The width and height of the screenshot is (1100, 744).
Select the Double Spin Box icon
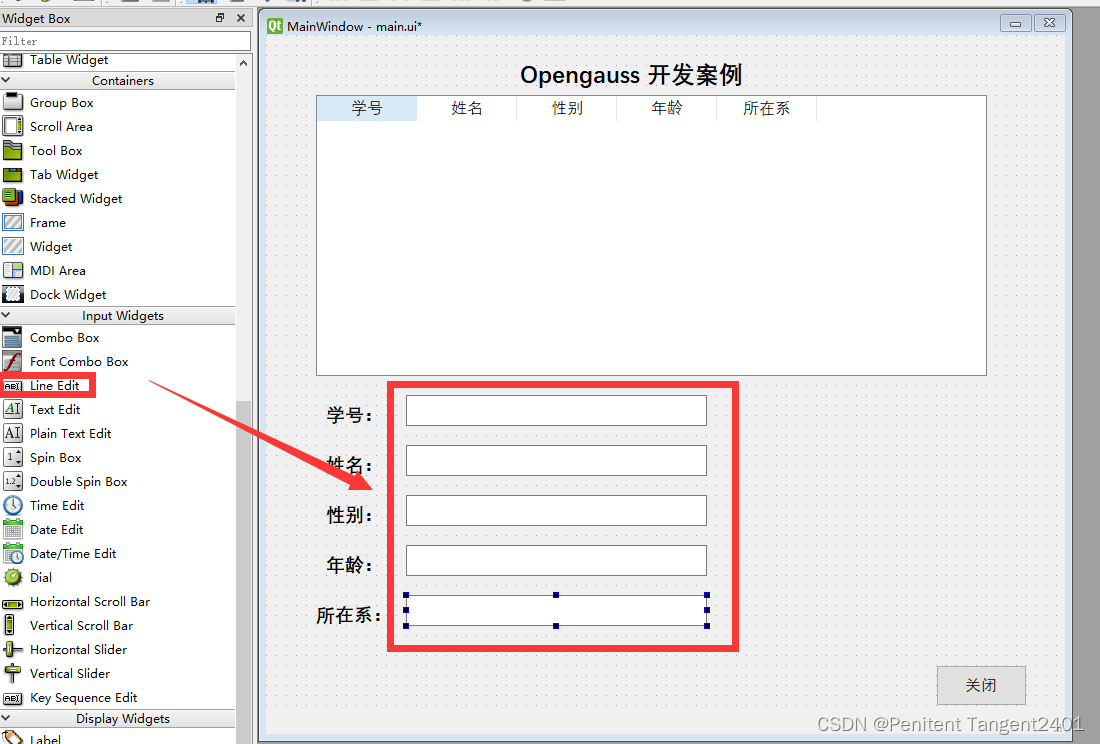point(13,481)
